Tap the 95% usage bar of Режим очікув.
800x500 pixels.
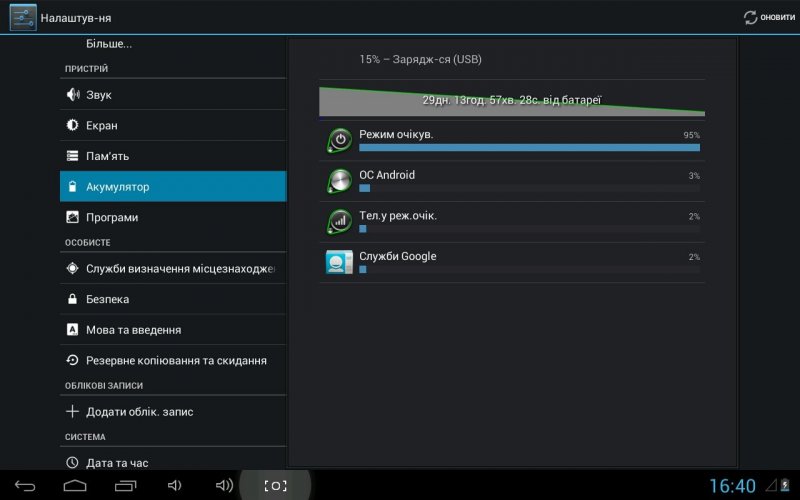click(530, 147)
